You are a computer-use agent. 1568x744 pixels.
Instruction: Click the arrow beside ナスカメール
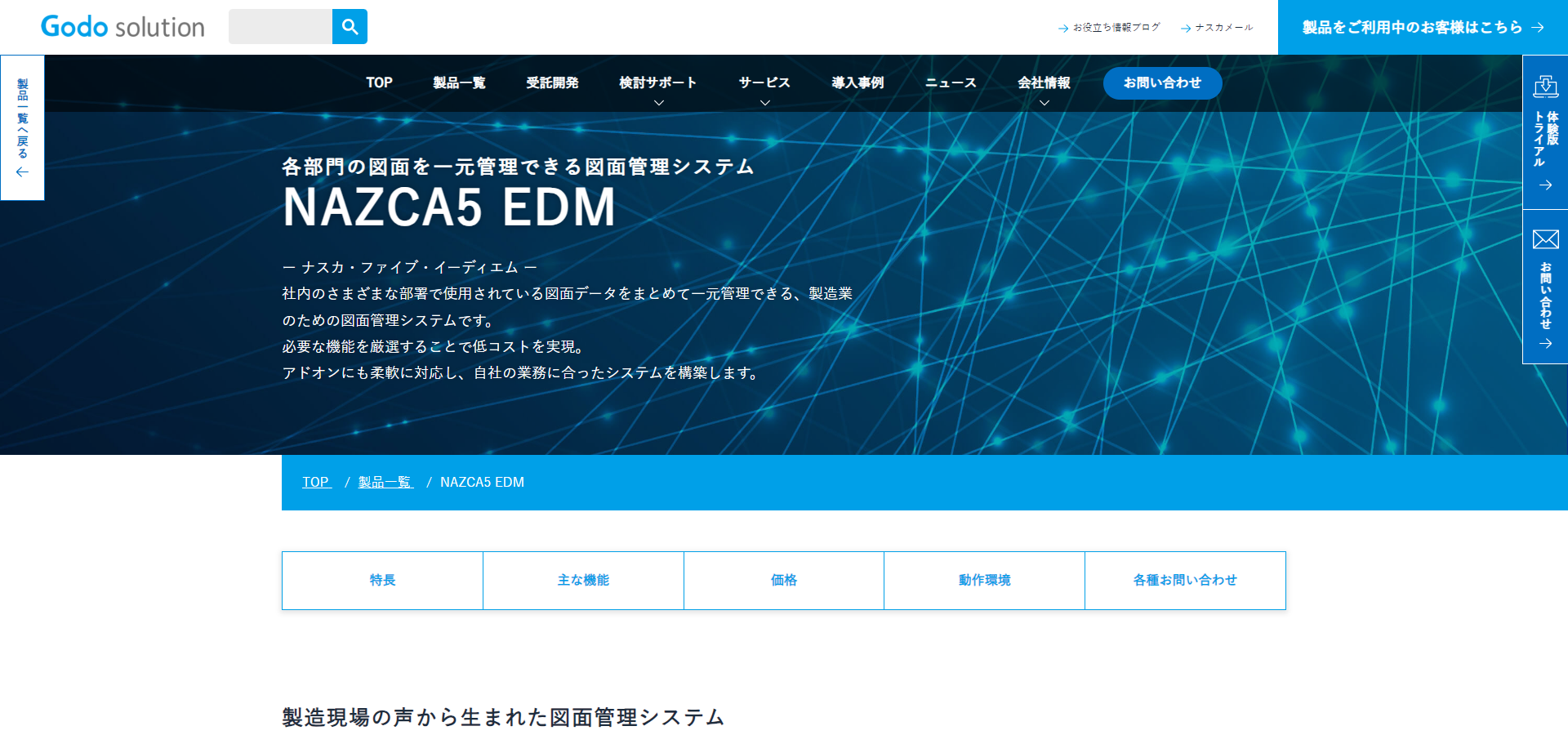point(1185,29)
